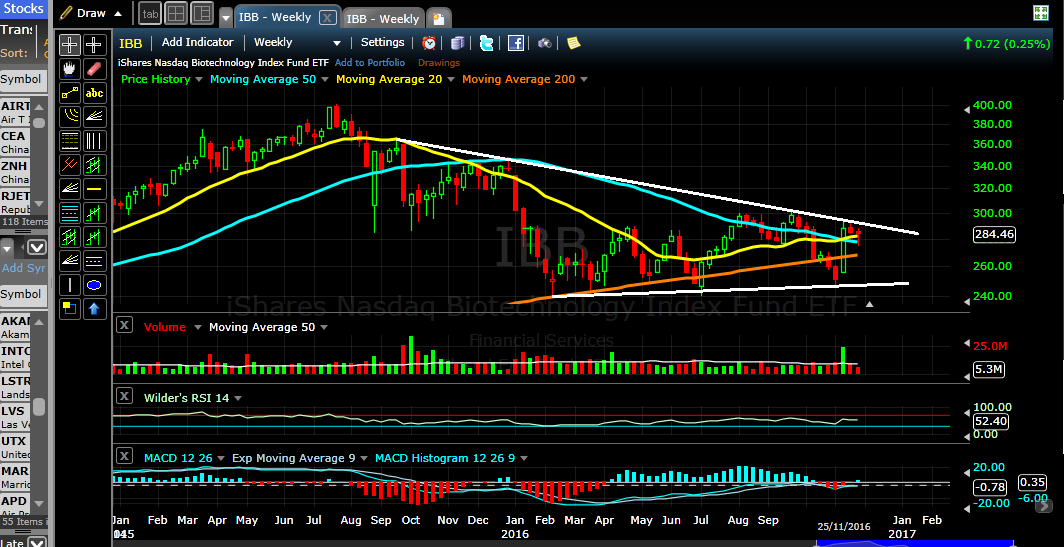Switch to single tab layout button
The image size is (1064, 547).
point(150,14)
